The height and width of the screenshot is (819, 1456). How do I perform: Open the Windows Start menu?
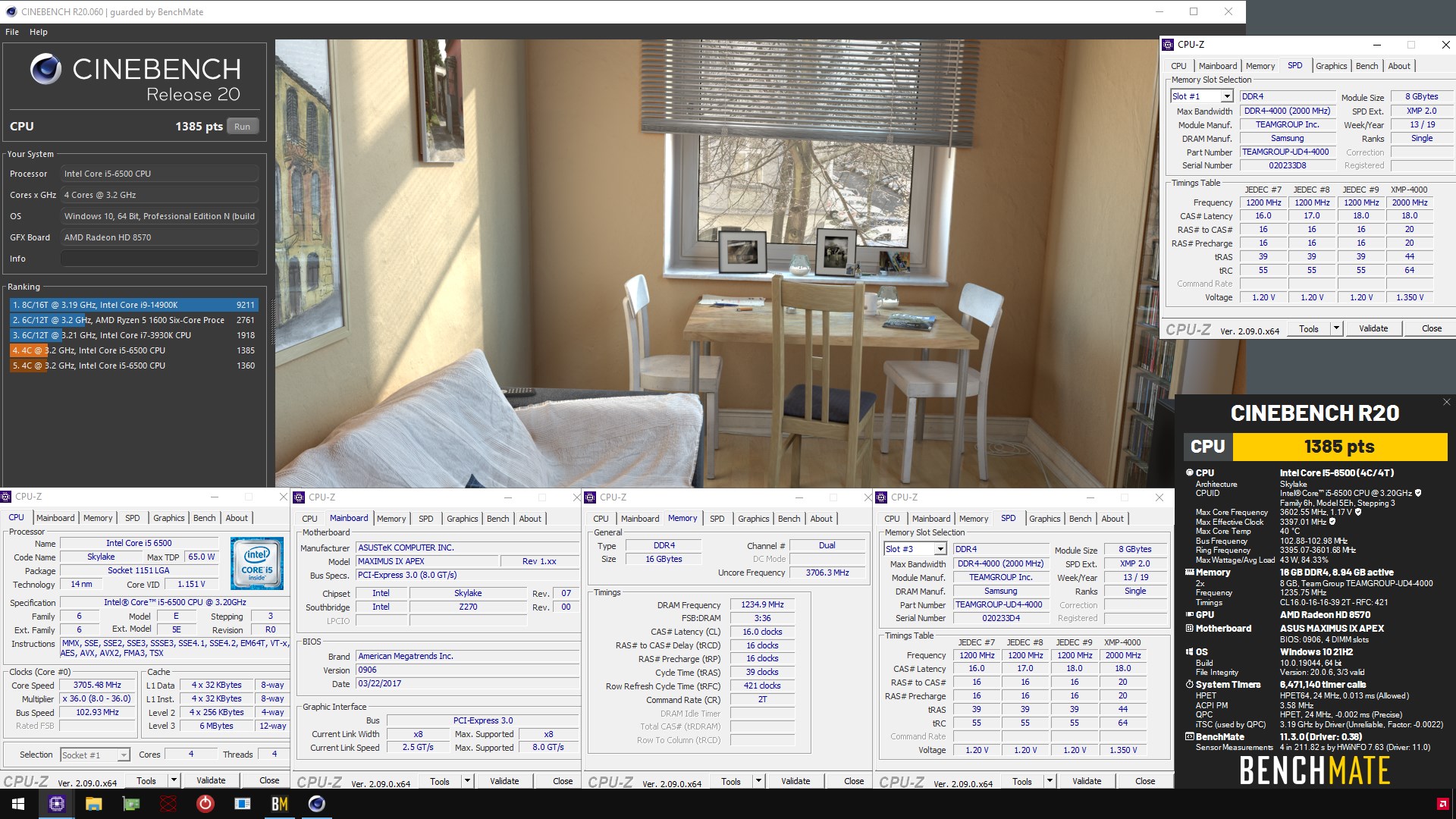tap(18, 804)
